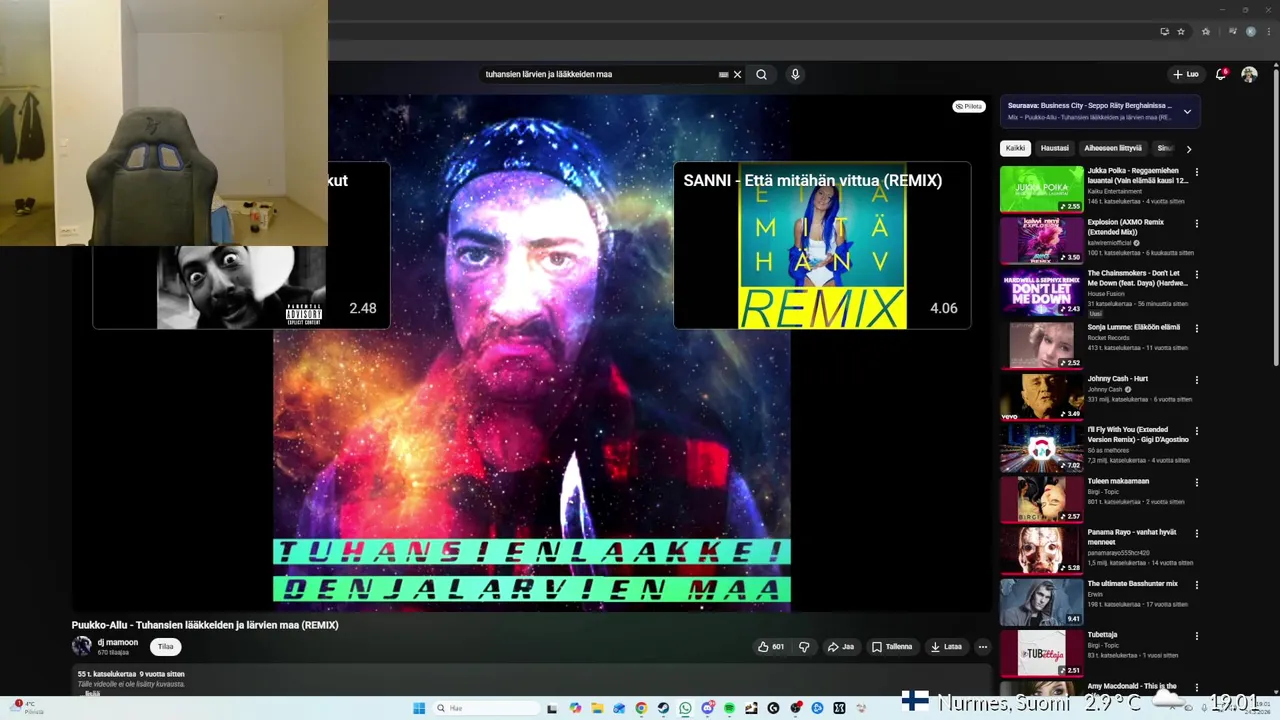The width and height of the screenshot is (1280, 720).
Task: Subscribe with the Tilaa button
Action: [x=165, y=647]
